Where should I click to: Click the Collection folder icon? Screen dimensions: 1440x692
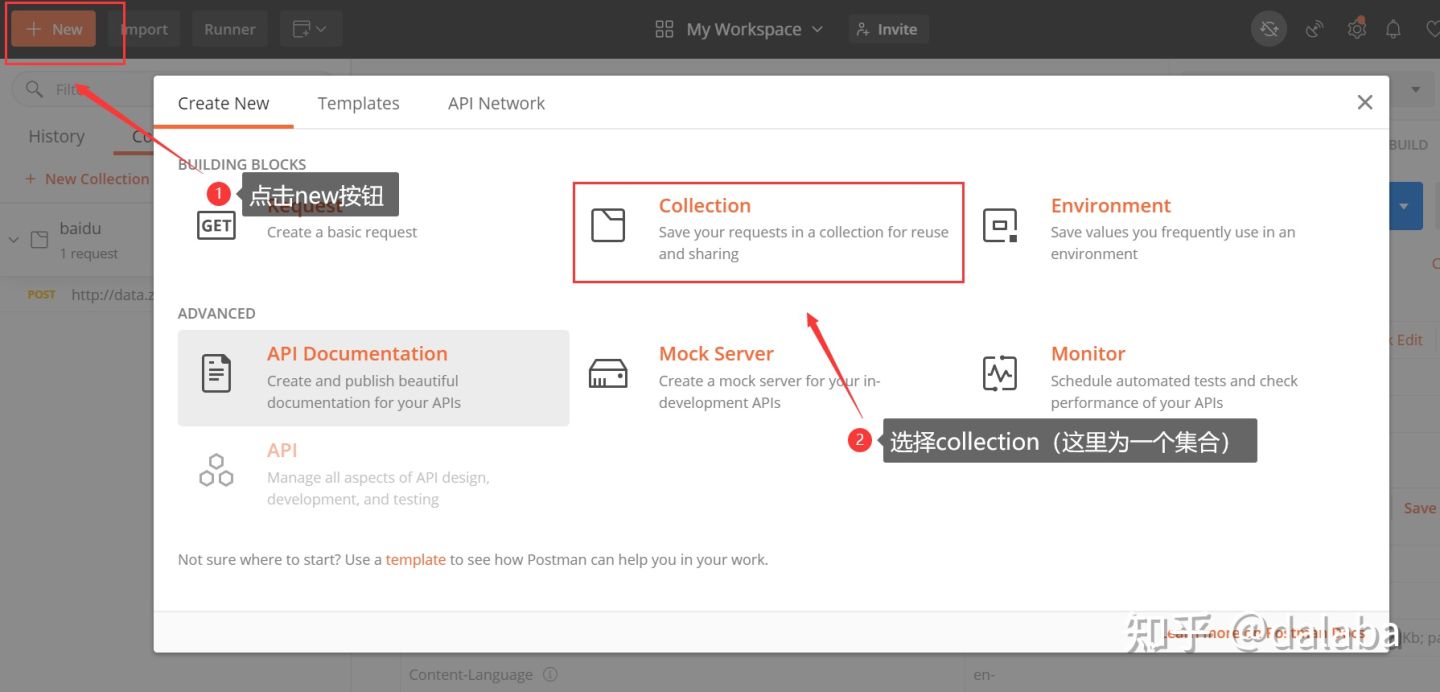click(608, 225)
